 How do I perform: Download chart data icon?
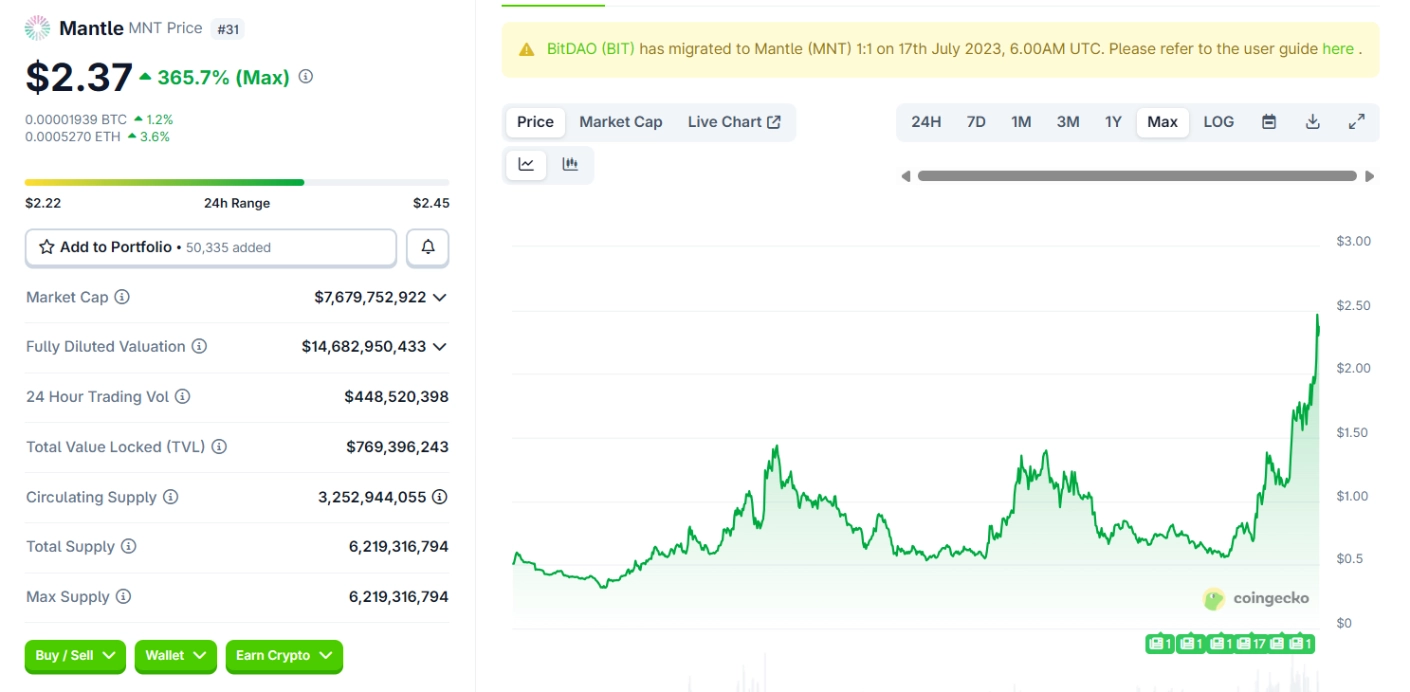[1313, 122]
